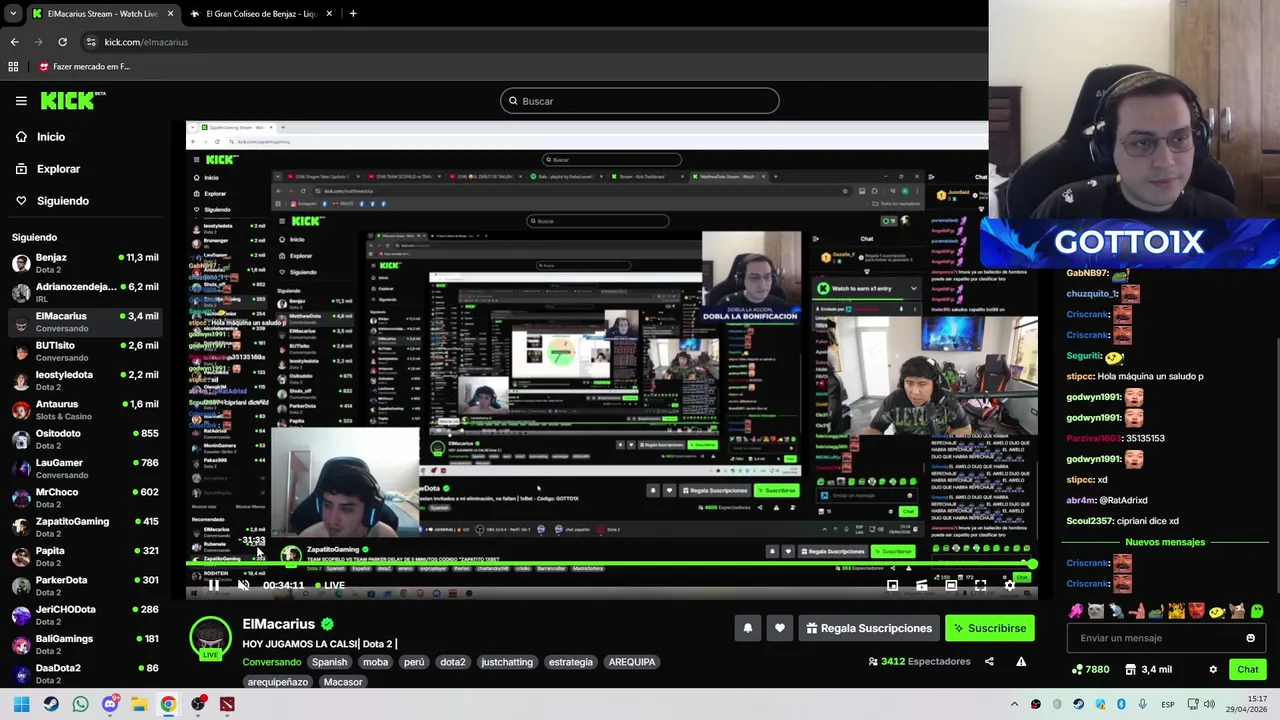This screenshot has width=1280, height=720.
Task: Open chat settings gear icon
Action: point(1213,670)
